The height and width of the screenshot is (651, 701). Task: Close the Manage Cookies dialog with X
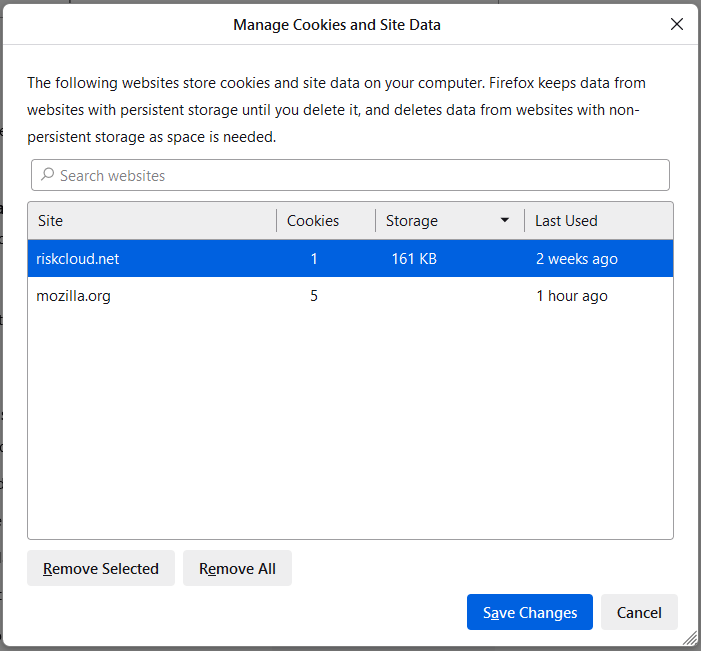click(677, 25)
